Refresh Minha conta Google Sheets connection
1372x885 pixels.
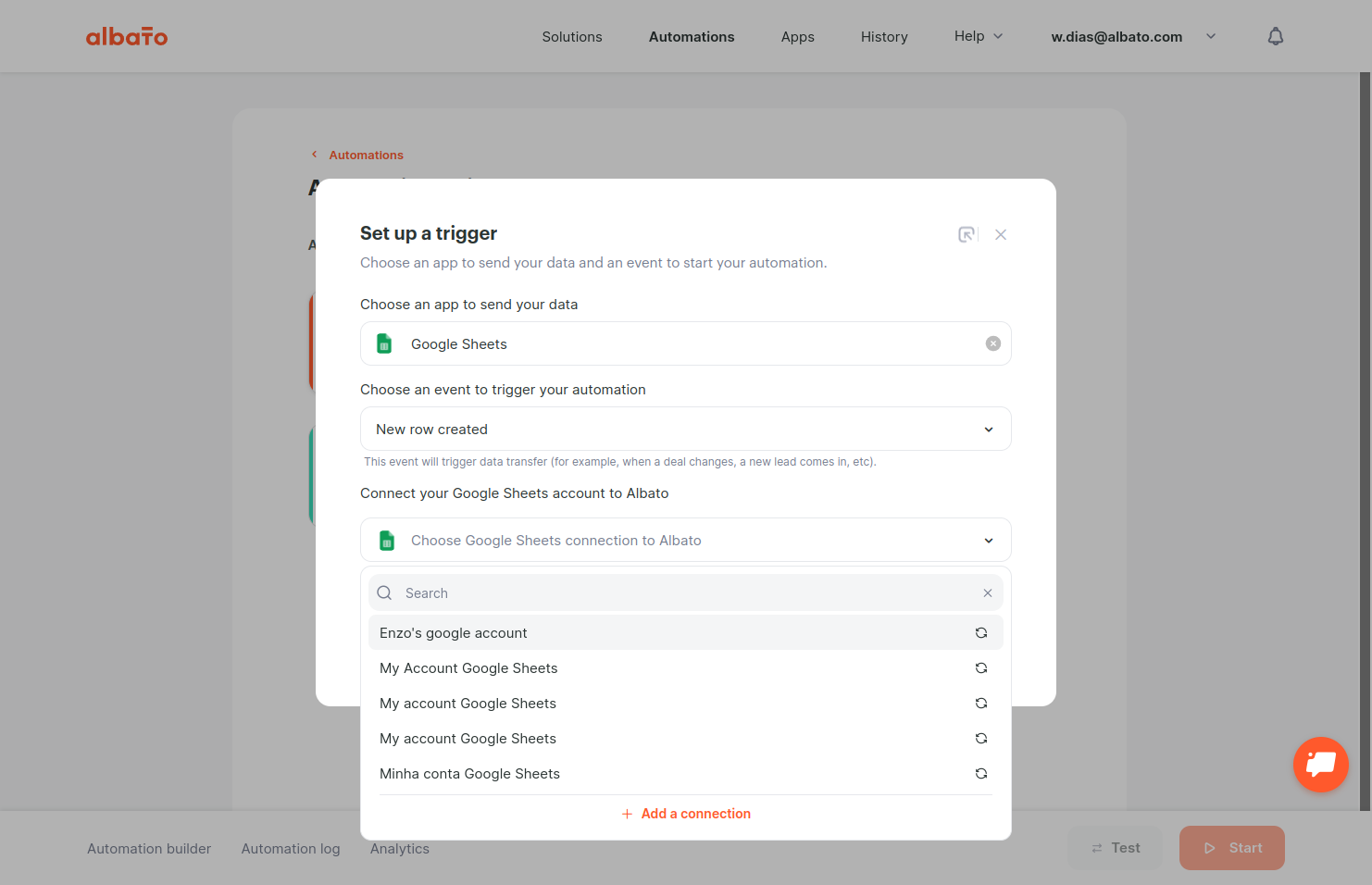click(x=981, y=774)
